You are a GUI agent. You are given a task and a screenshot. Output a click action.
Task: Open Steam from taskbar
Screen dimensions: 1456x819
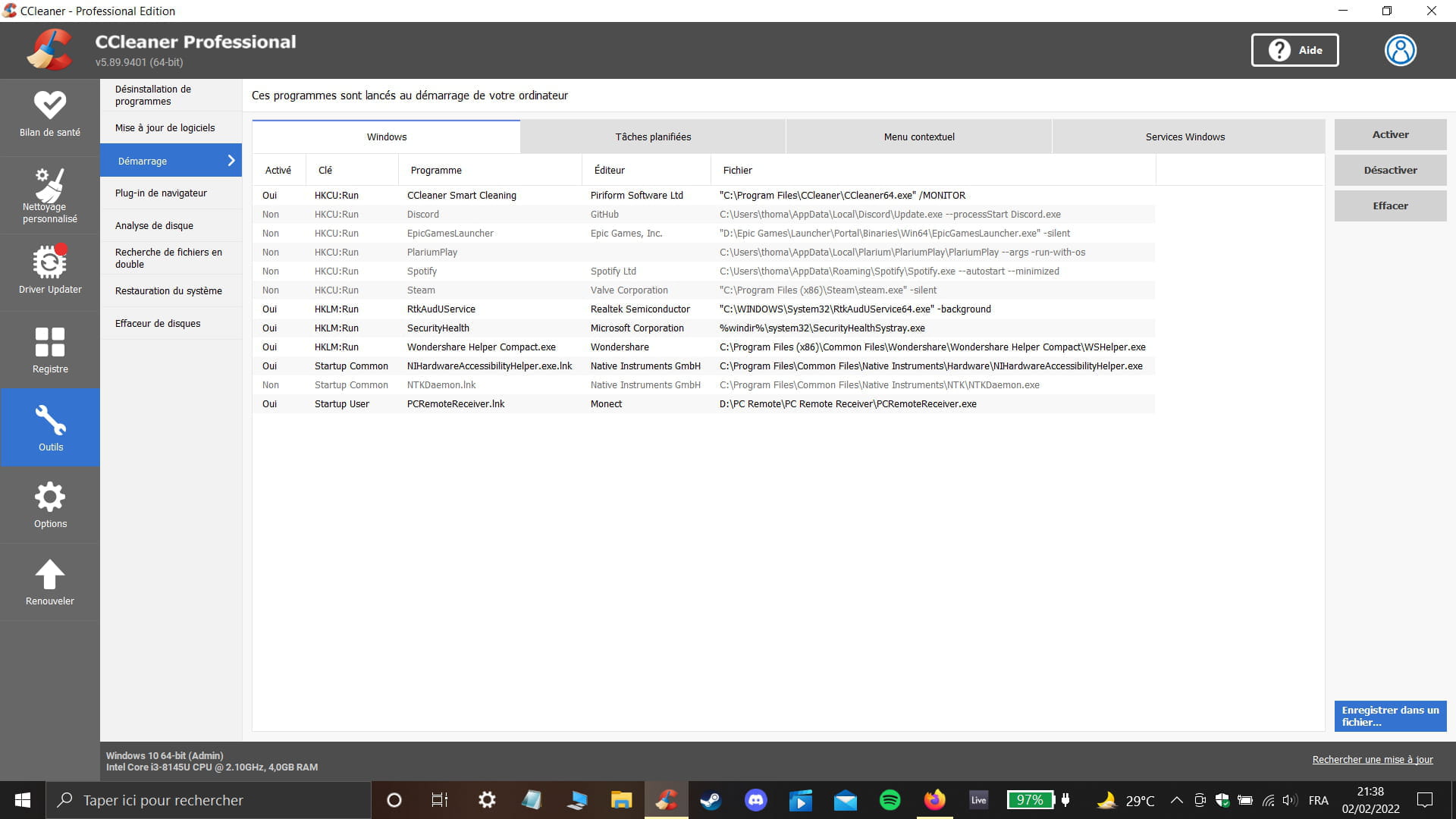coord(711,800)
